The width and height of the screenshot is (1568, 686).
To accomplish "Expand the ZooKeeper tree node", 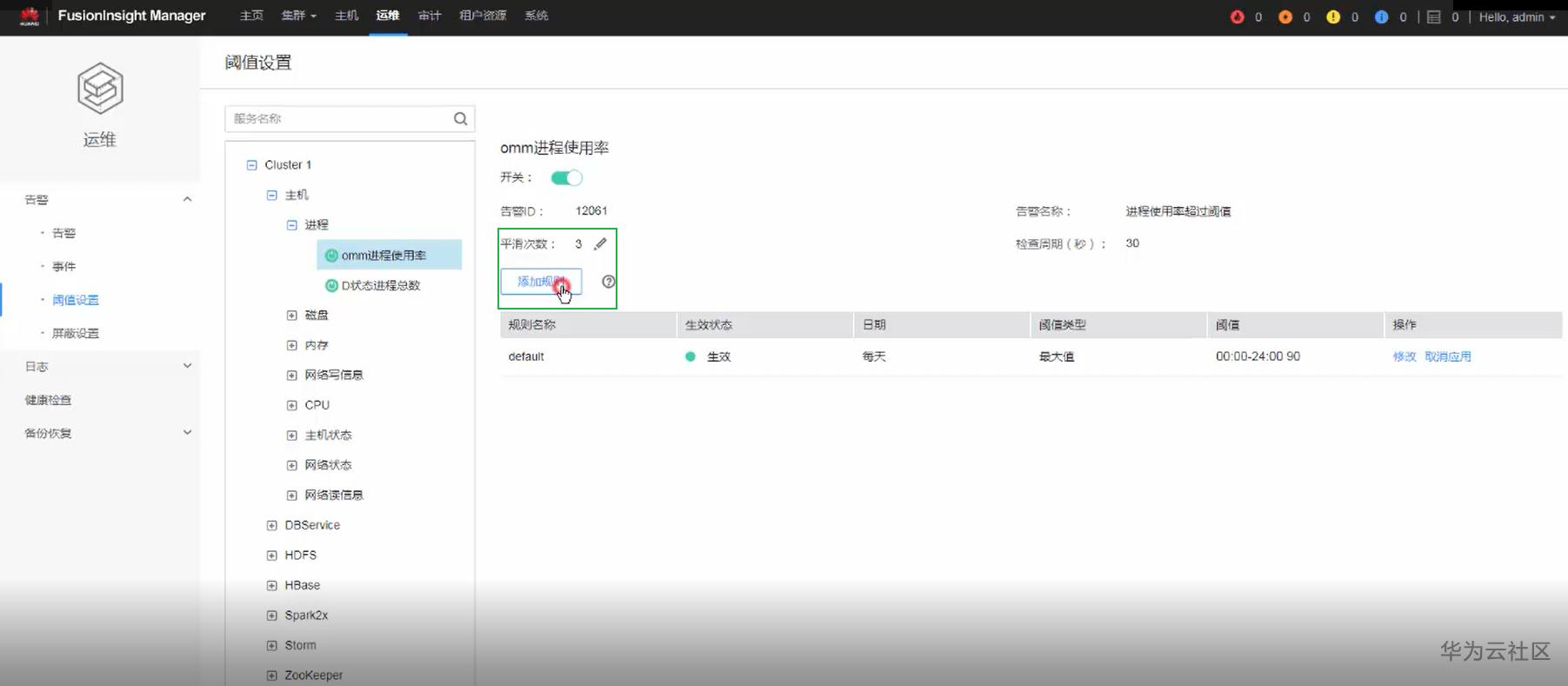I will coord(272,675).
